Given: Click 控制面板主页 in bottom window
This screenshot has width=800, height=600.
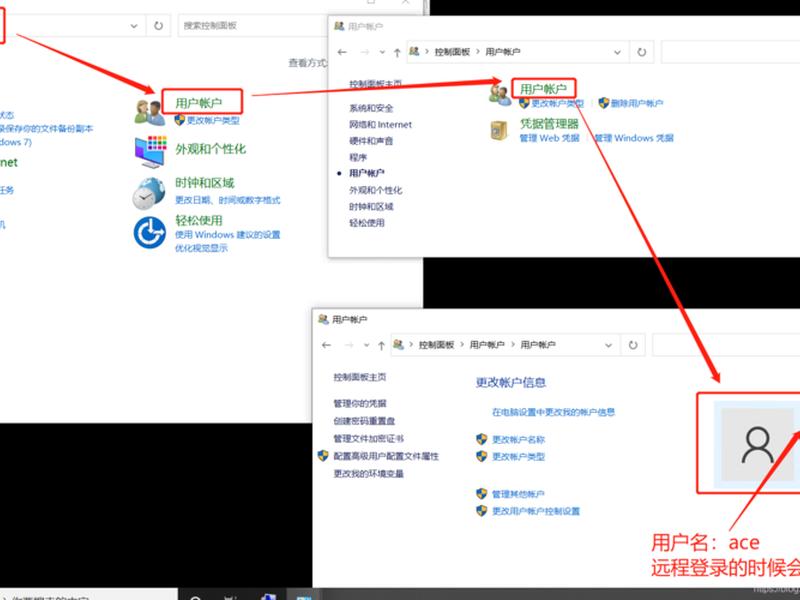Looking at the screenshot, I should 360,378.
